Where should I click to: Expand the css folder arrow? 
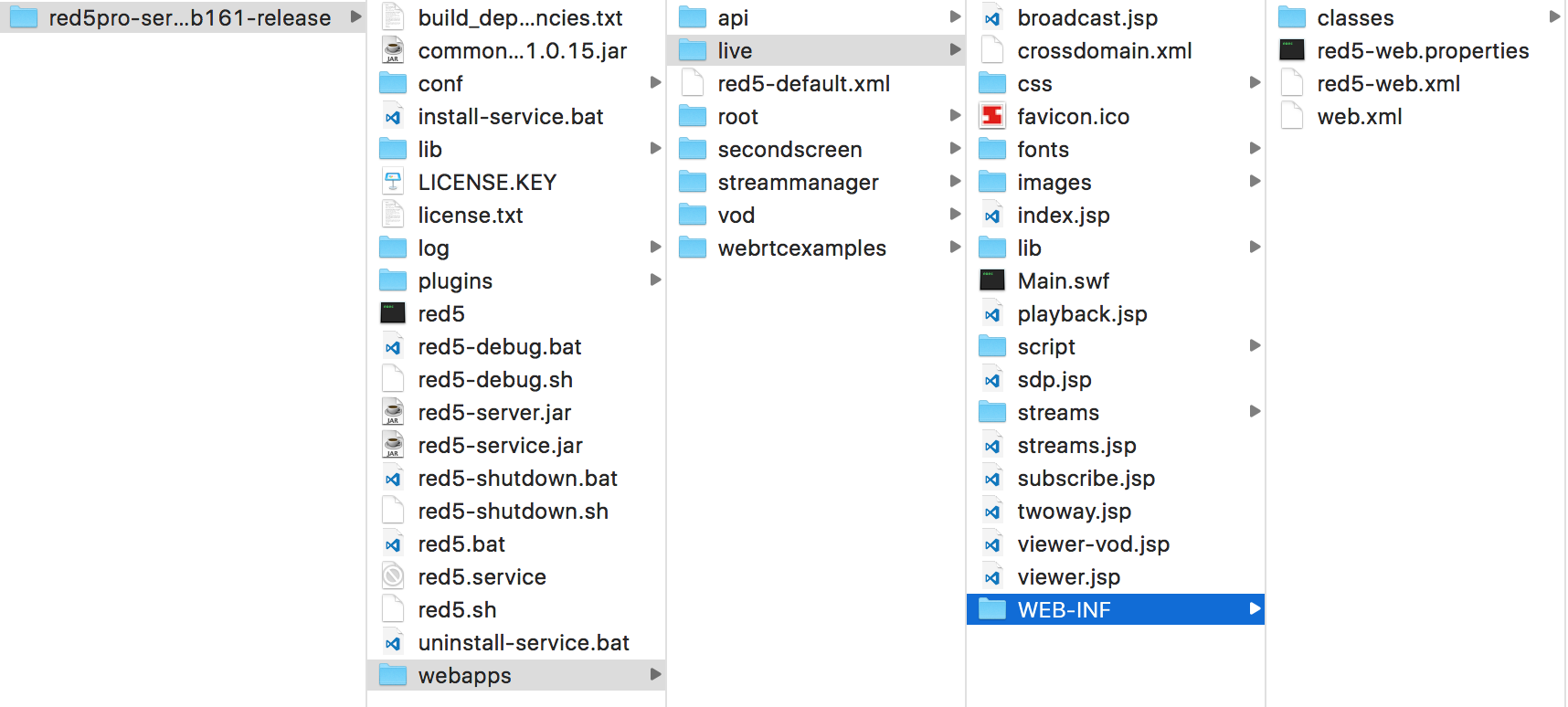[x=1255, y=82]
